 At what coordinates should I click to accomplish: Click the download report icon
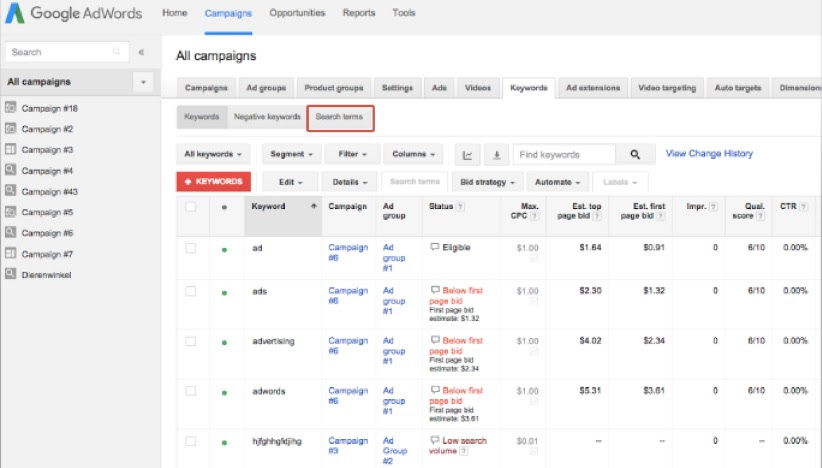pyautogui.click(x=496, y=155)
